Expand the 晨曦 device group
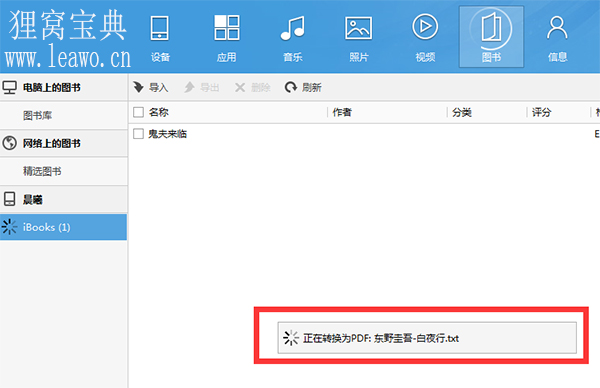This screenshot has width=600, height=388. 64,199
